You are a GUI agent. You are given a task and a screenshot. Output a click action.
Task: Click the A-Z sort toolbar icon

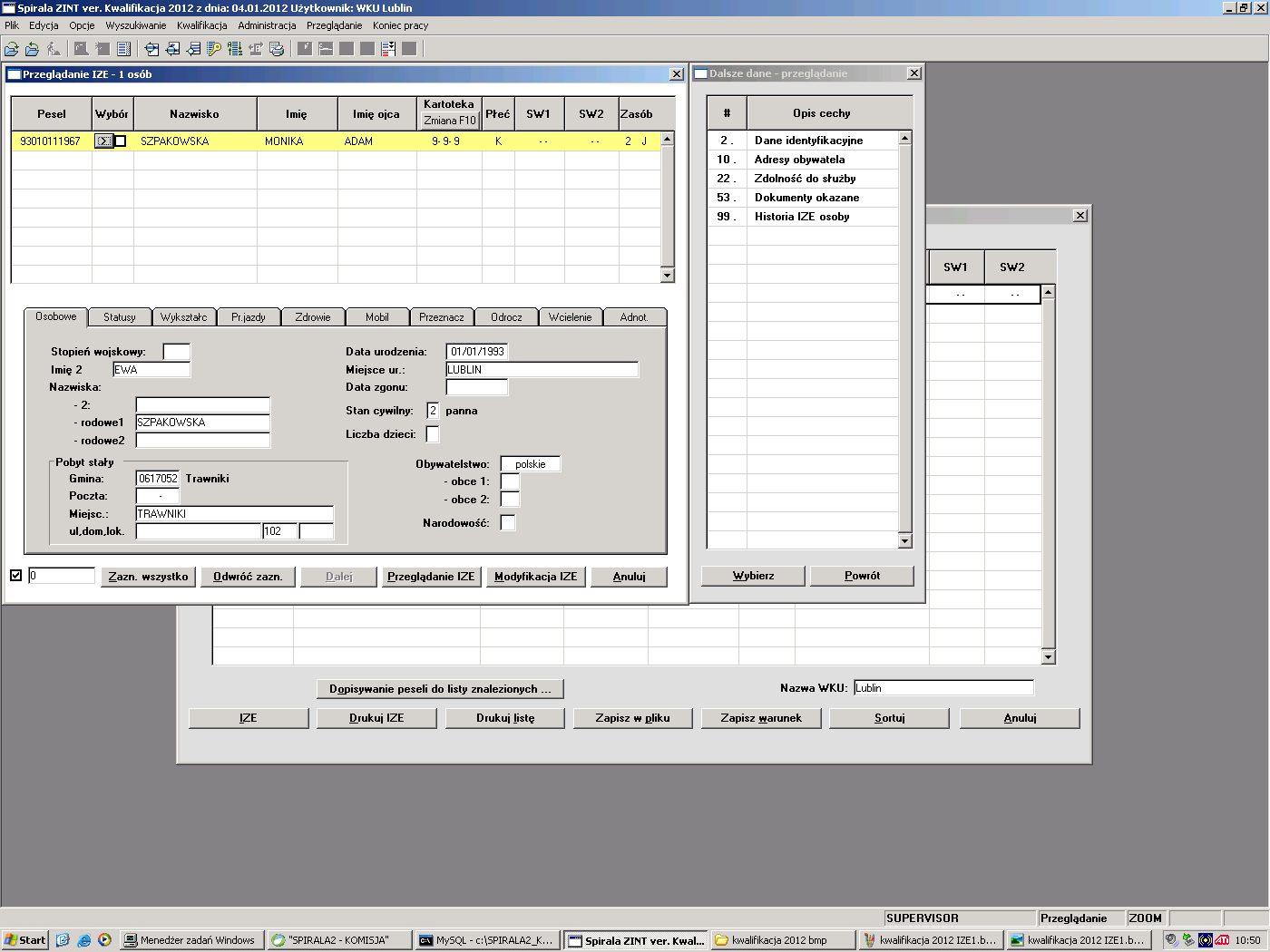235,49
